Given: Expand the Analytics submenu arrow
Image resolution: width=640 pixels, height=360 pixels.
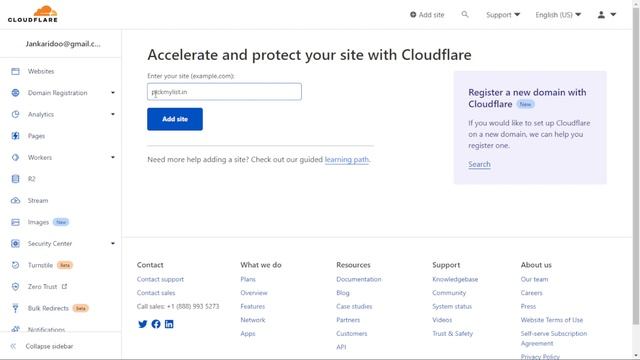Looking at the screenshot, I should tap(113, 114).
